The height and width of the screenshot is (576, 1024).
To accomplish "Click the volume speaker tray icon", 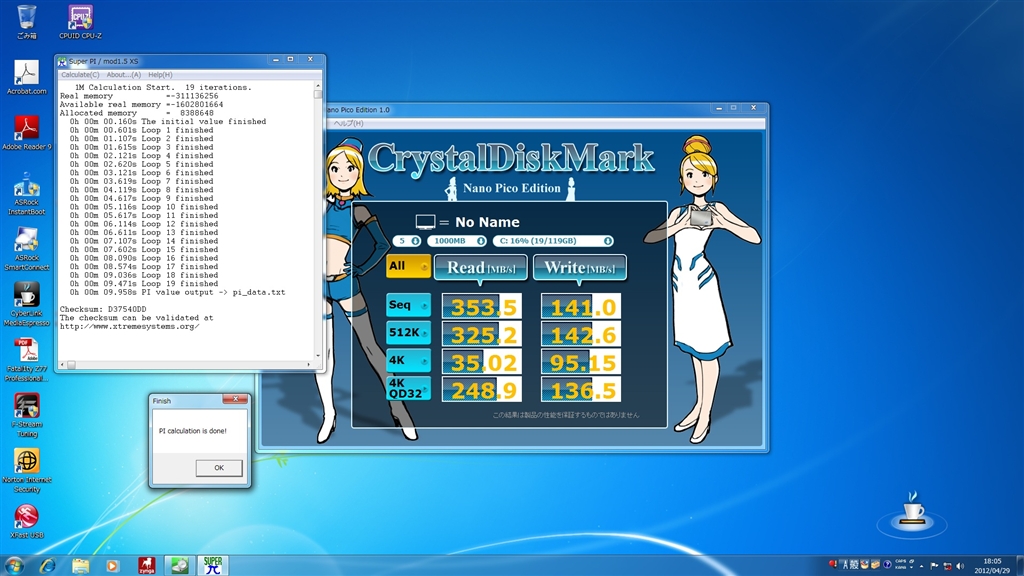I will coord(960,566).
